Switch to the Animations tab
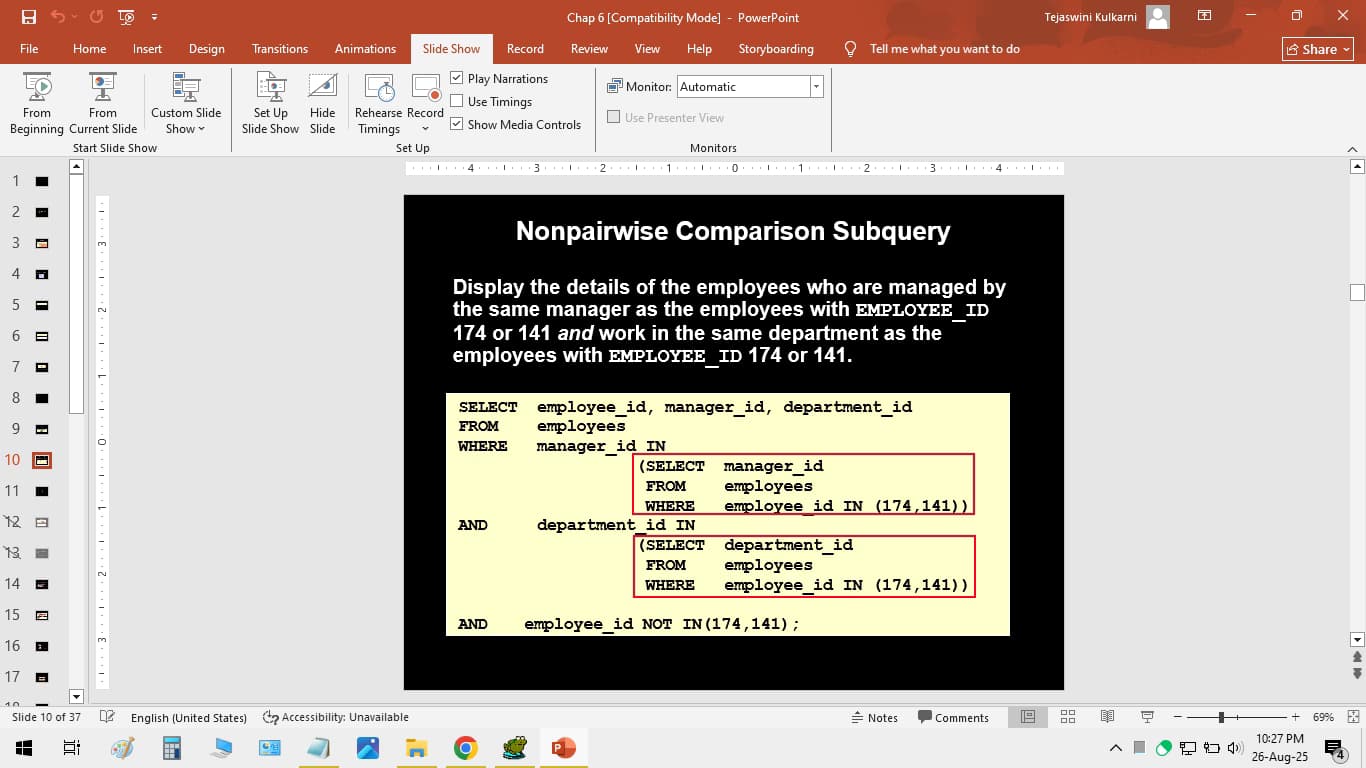1366x768 pixels. click(x=365, y=48)
